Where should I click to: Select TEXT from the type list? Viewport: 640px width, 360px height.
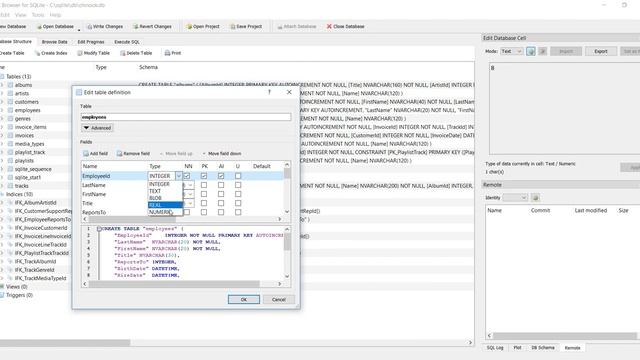[x=165, y=191]
